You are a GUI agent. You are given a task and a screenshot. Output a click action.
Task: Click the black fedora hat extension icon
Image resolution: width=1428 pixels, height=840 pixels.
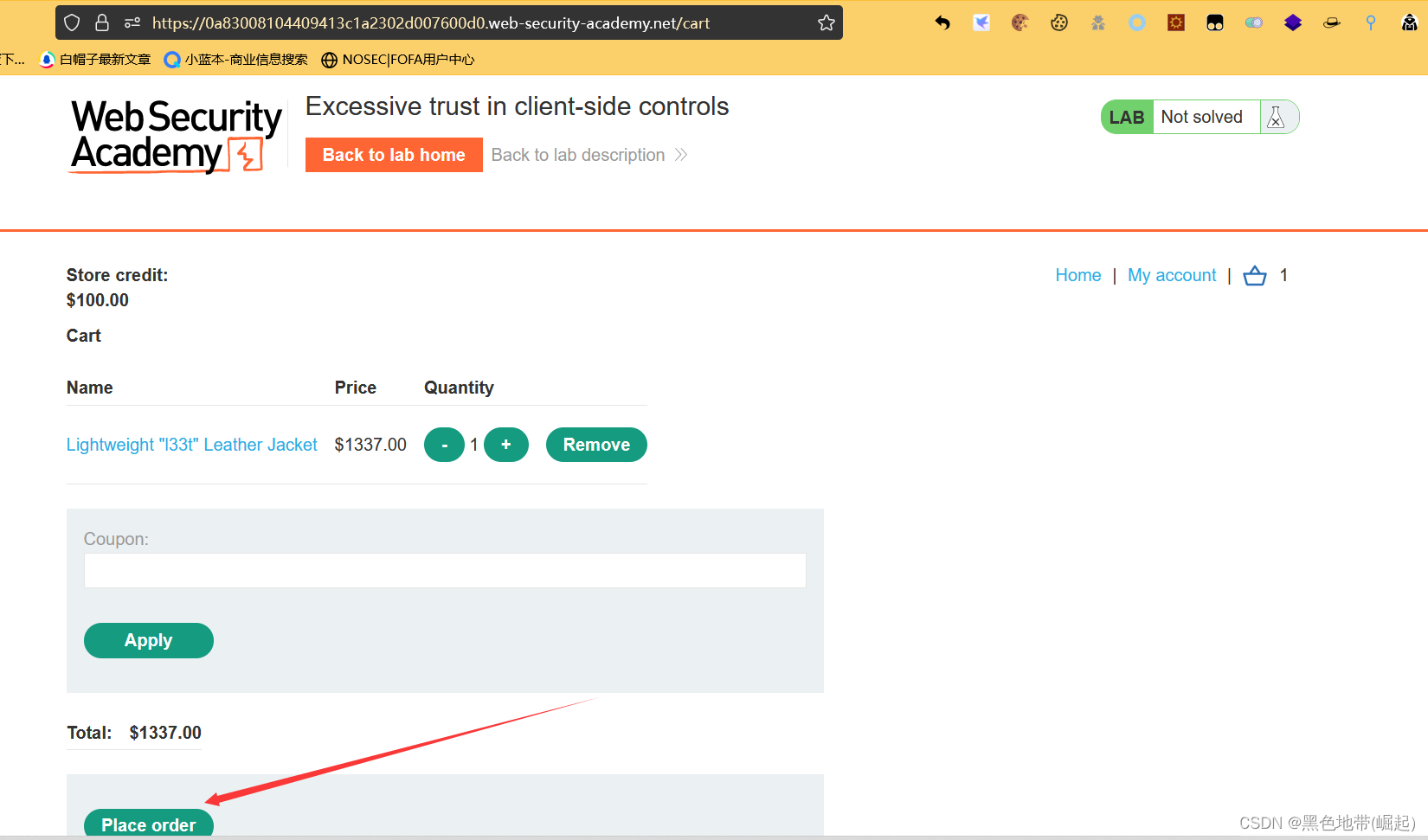point(1332,22)
